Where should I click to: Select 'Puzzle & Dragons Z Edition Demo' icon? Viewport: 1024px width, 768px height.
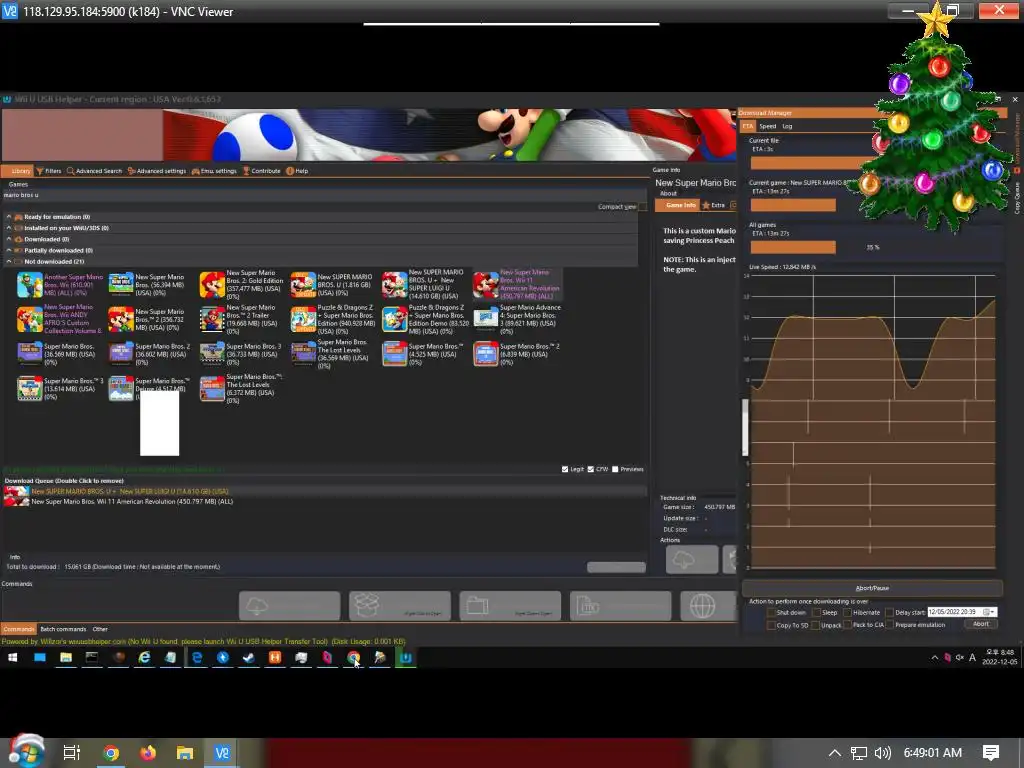[x=394, y=319]
